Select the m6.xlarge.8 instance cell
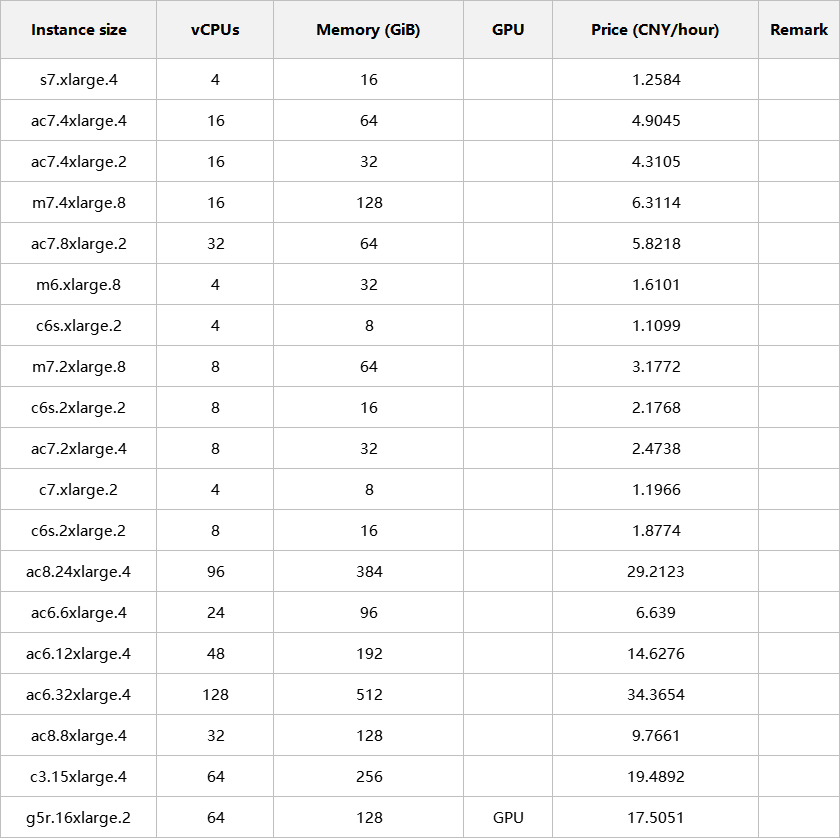Screen dimensions: 840x838 pyautogui.click(x=79, y=285)
